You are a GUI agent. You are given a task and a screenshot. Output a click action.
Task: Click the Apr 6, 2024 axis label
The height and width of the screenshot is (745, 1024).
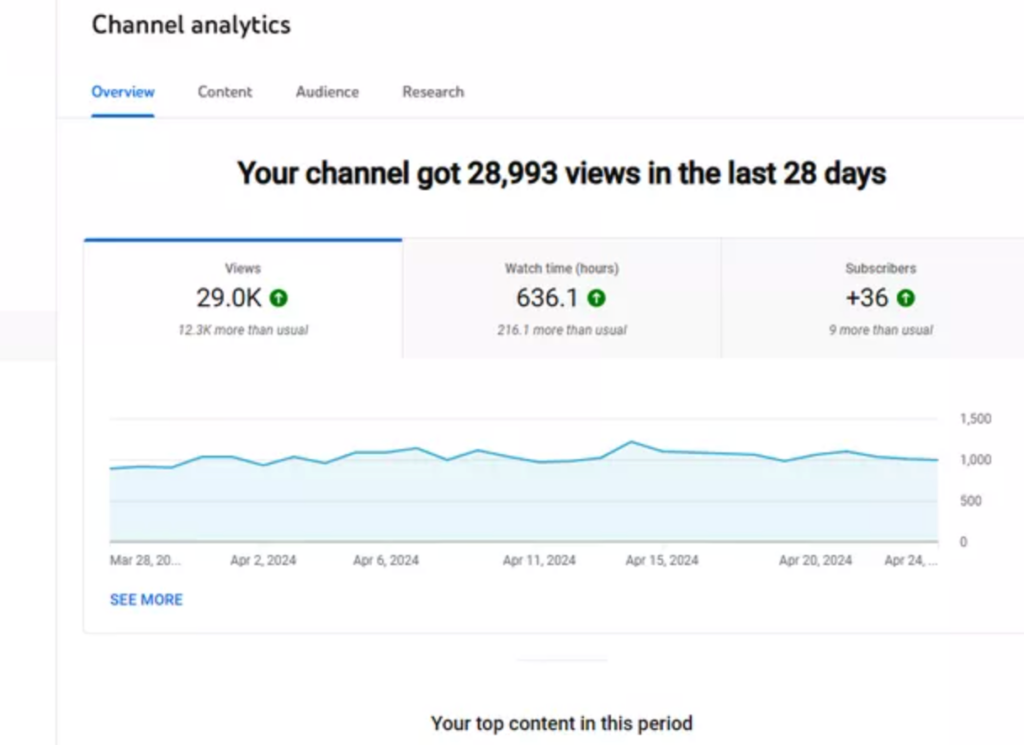(x=386, y=561)
